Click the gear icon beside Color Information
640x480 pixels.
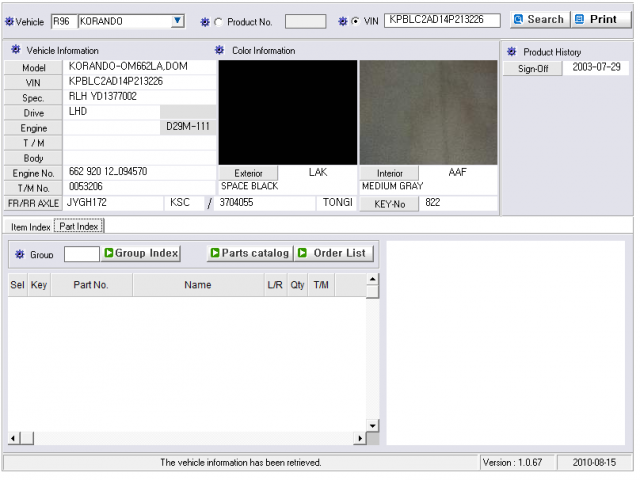220,50
